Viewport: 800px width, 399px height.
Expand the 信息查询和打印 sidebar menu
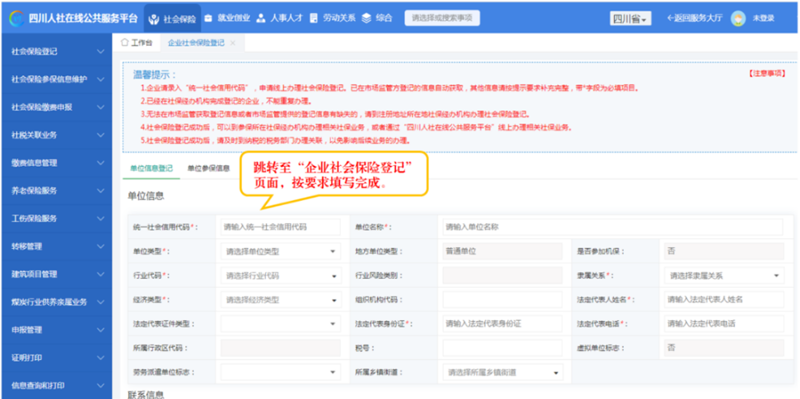(x=57, y=385)
